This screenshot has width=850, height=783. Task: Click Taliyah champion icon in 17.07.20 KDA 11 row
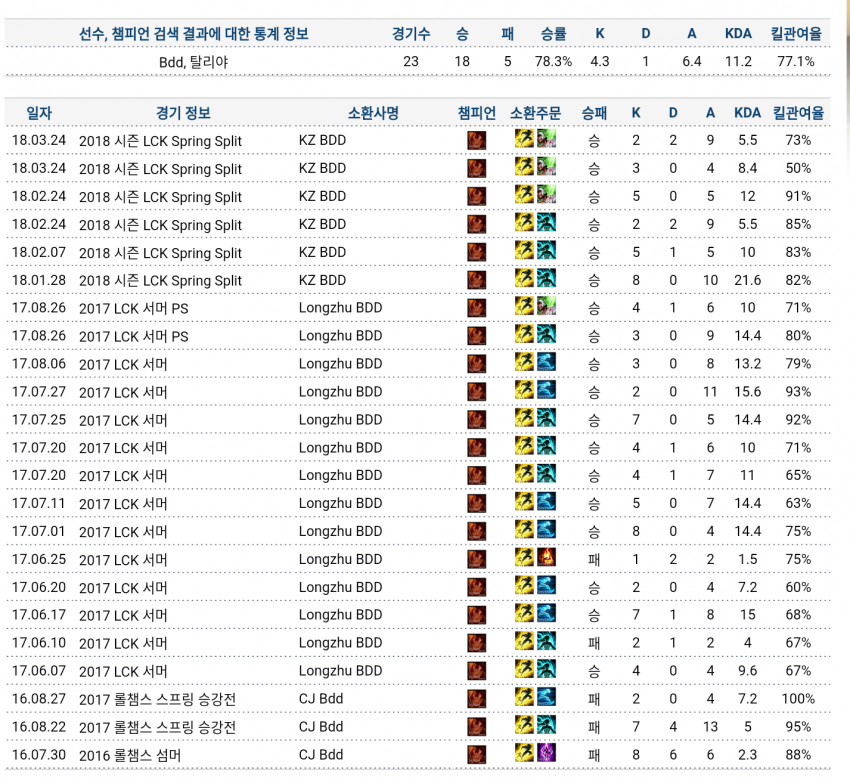(476, 476)
